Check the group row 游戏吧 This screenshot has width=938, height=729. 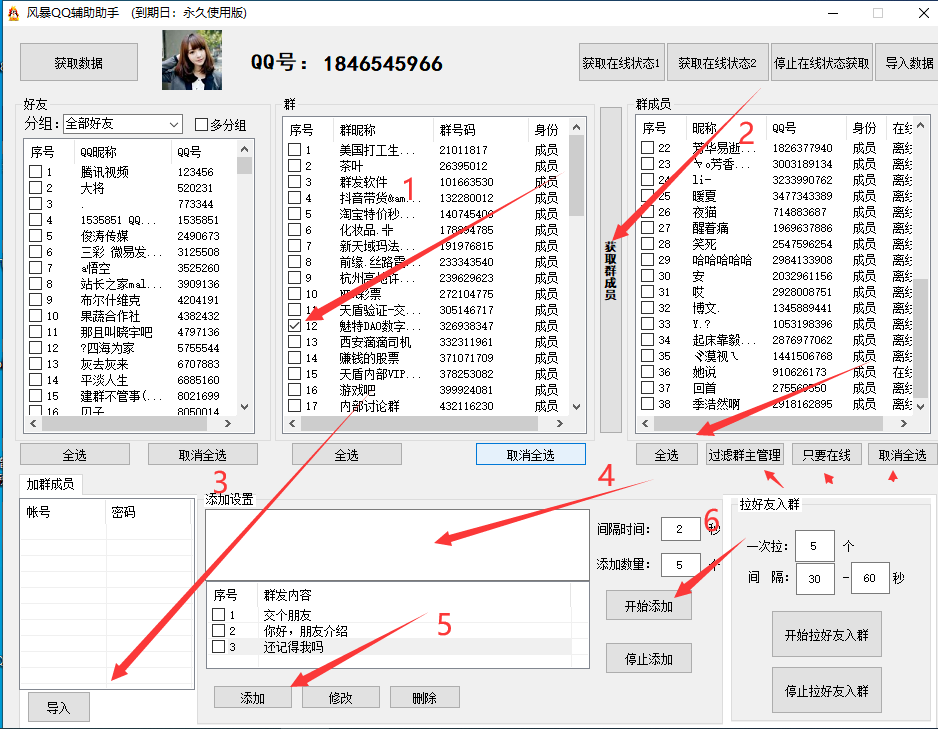pos(294,390)
